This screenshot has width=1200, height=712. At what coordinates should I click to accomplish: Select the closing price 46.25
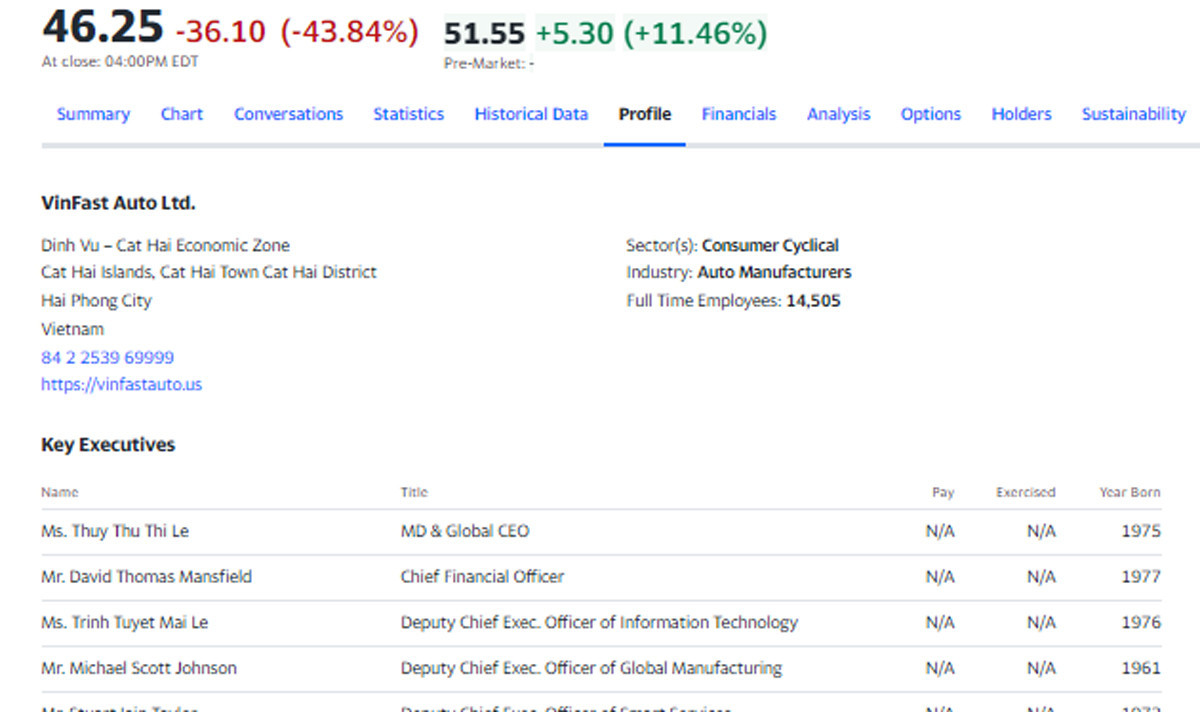102,27
